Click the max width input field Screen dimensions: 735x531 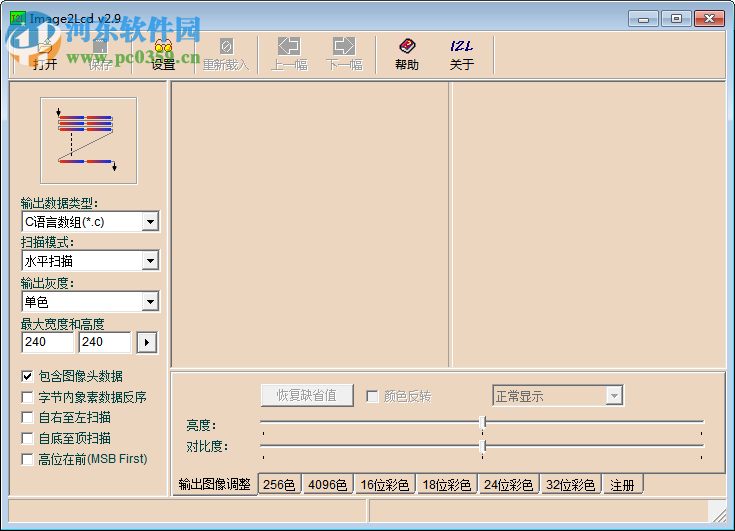pos(48,342)
